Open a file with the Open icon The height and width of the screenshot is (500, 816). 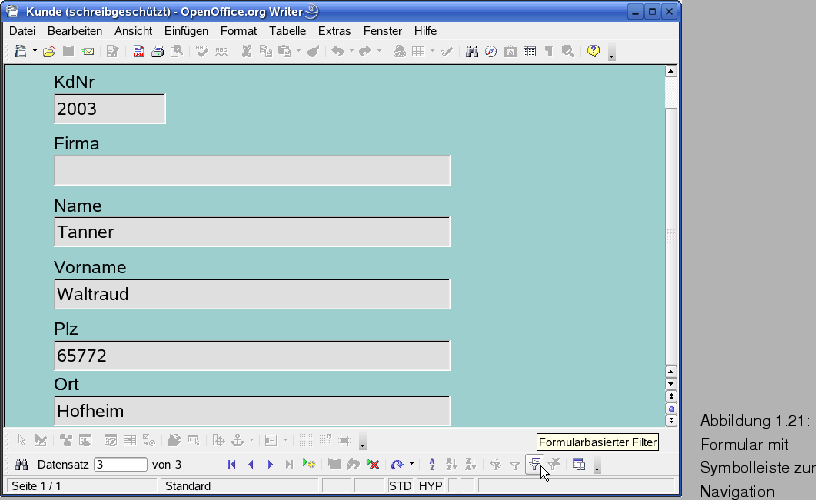tap(48, 51)
